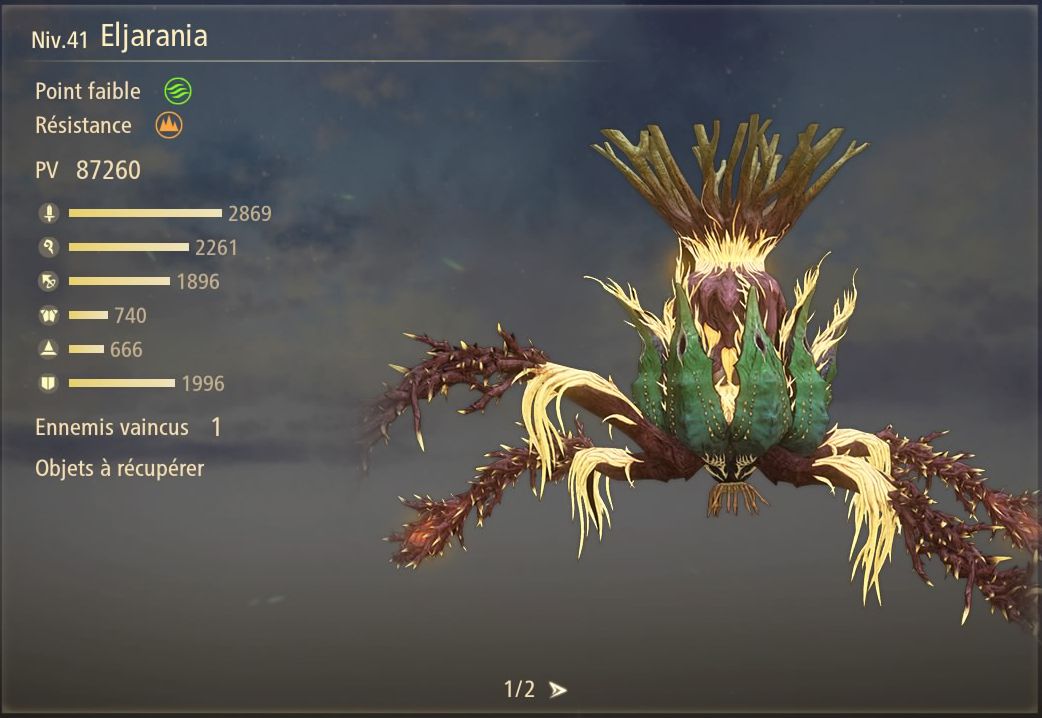The width and height of the screenshot is (1042, 718).
Task: Select the elemental defense icon beside 666
Action: point(49,349)
